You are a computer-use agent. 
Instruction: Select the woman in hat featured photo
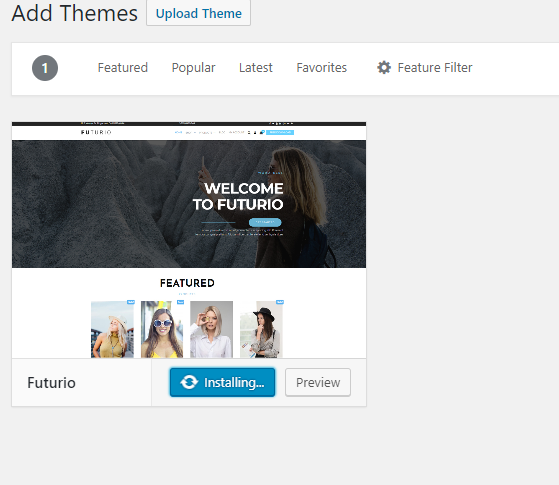click(112, 329)
